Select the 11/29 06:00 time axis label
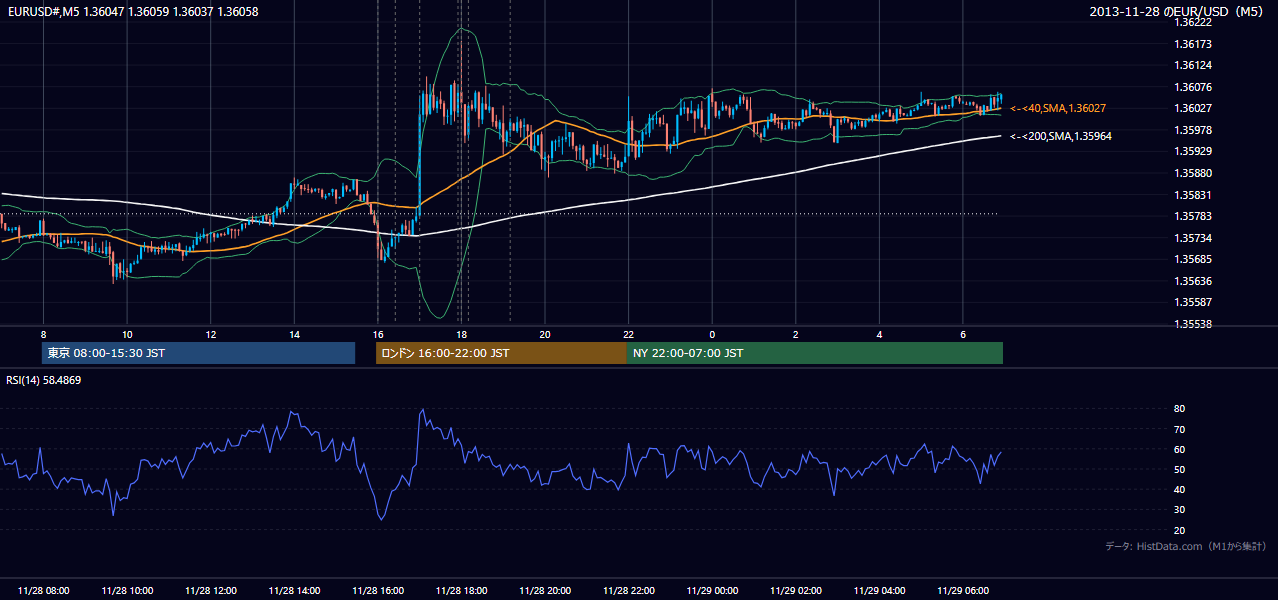Screen dimensions: 1278x600 963,591
